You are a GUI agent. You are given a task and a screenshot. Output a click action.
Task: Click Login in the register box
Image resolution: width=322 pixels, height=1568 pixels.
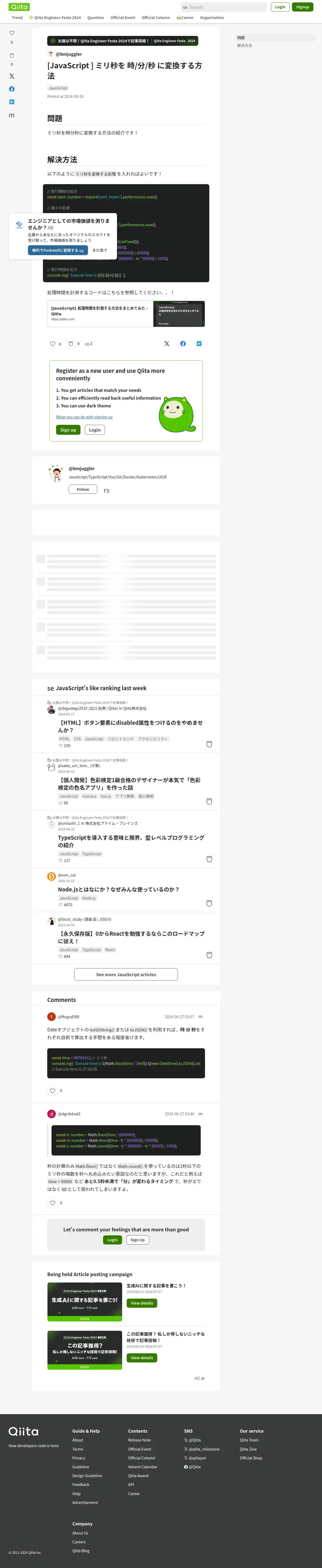coord(94,430)
